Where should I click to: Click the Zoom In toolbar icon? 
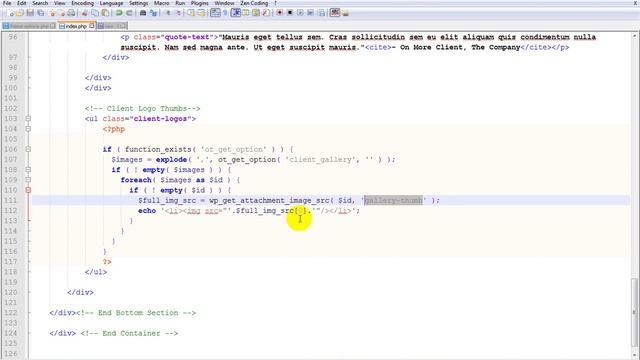(169, 13)
